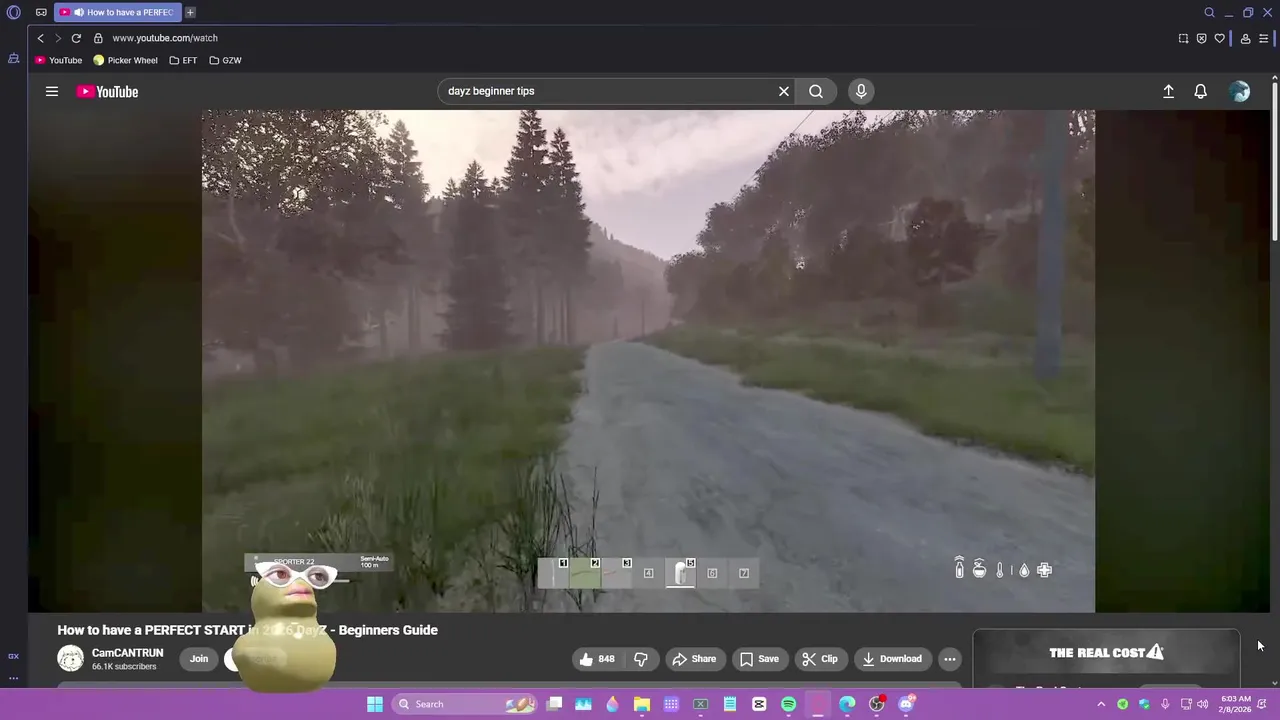Open the volume tray icon

(1202, 704)
